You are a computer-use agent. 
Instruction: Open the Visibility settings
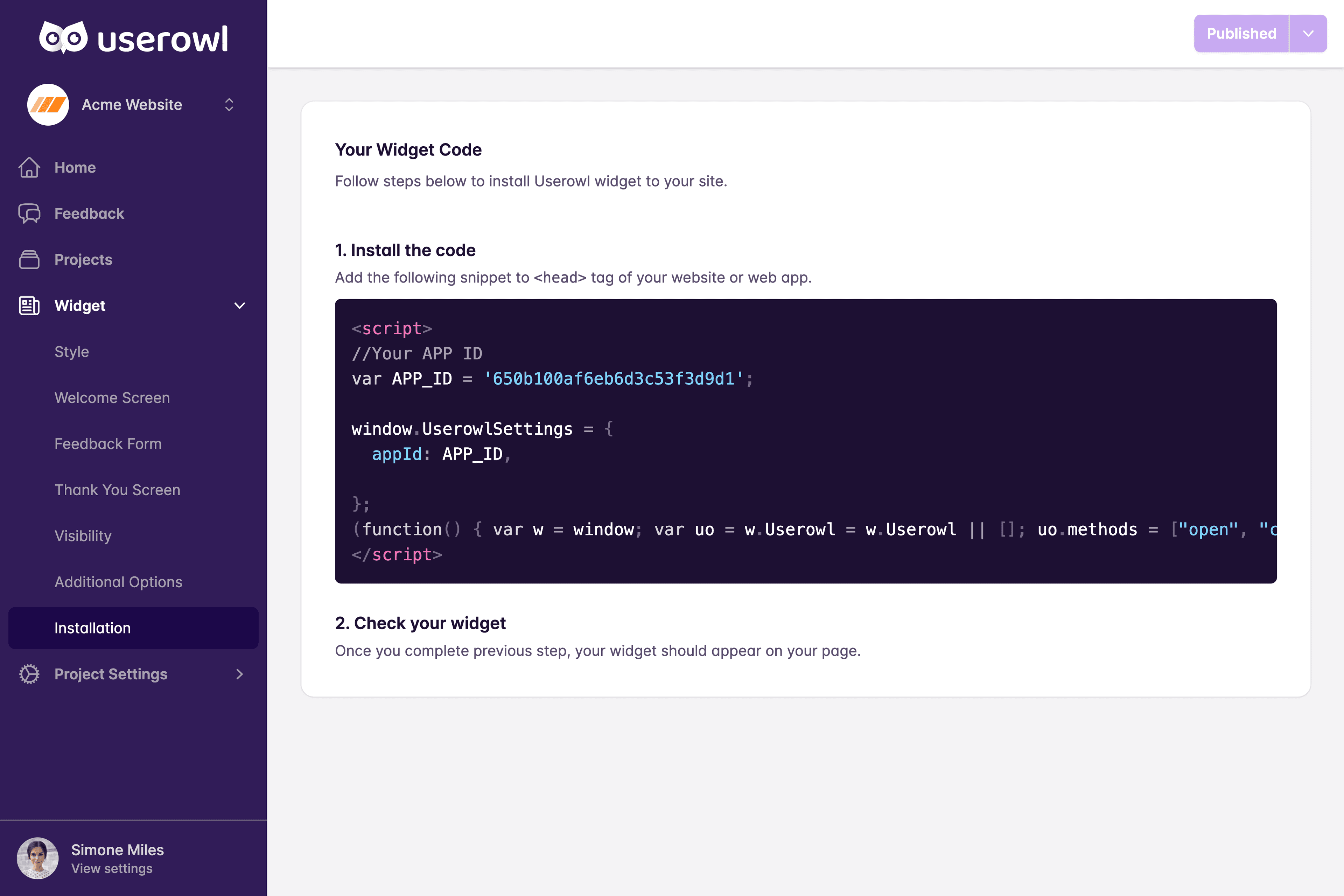(x=83, y=536)
